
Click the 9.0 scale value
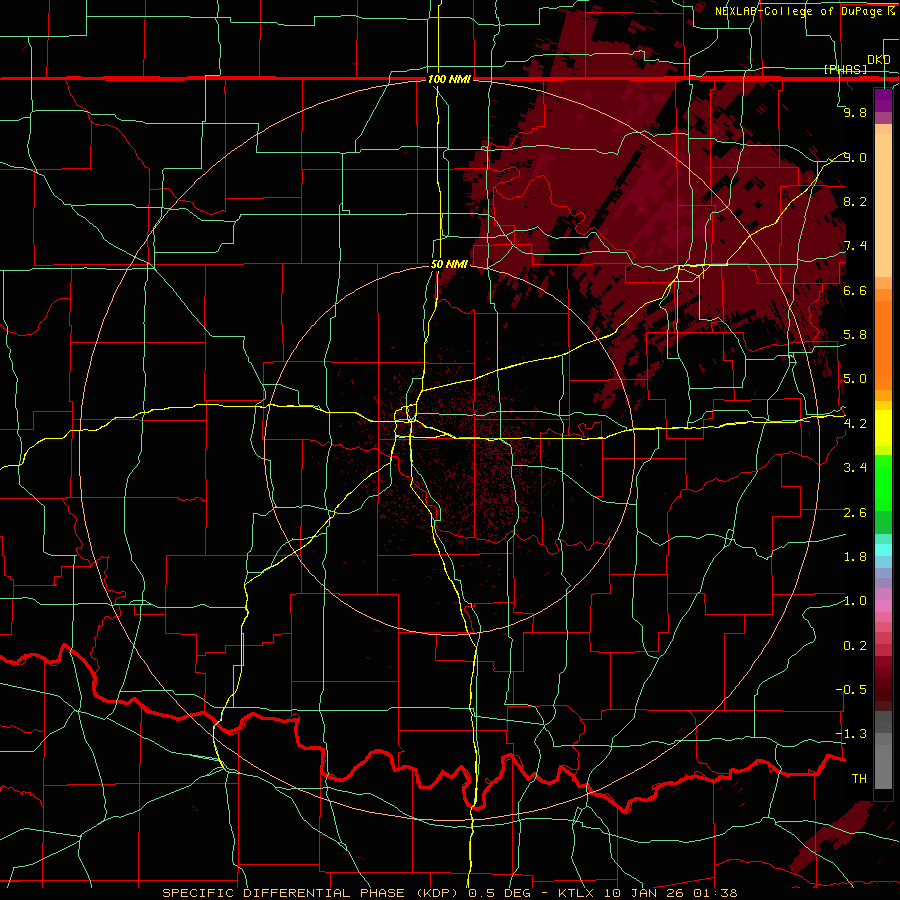point(855,157)
